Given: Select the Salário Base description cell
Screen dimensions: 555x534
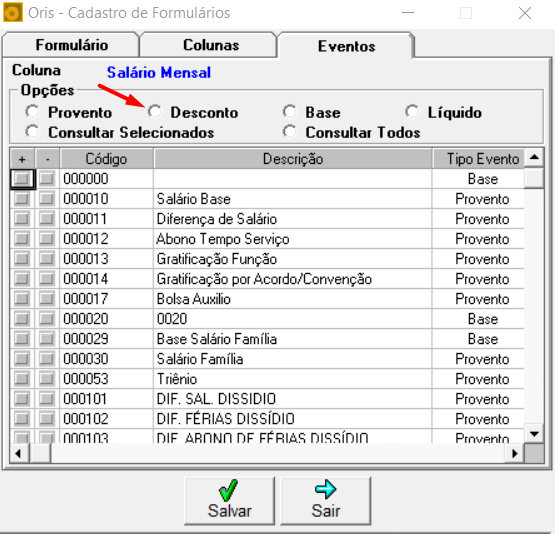Looking at the screenshot, I should [293, 199].
